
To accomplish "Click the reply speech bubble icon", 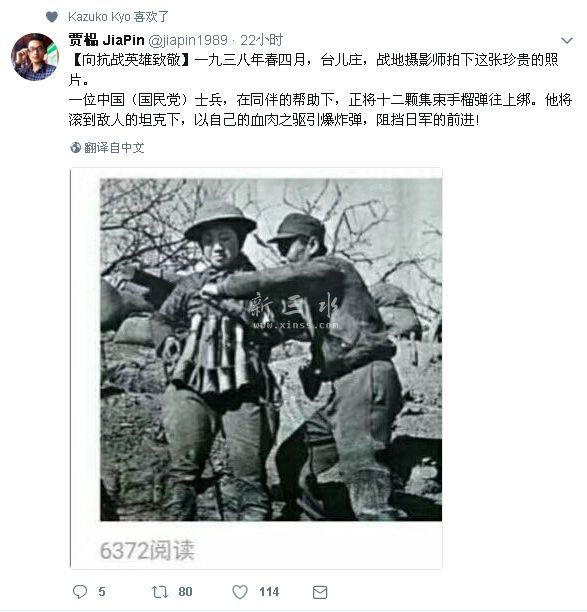I will 80,592.
